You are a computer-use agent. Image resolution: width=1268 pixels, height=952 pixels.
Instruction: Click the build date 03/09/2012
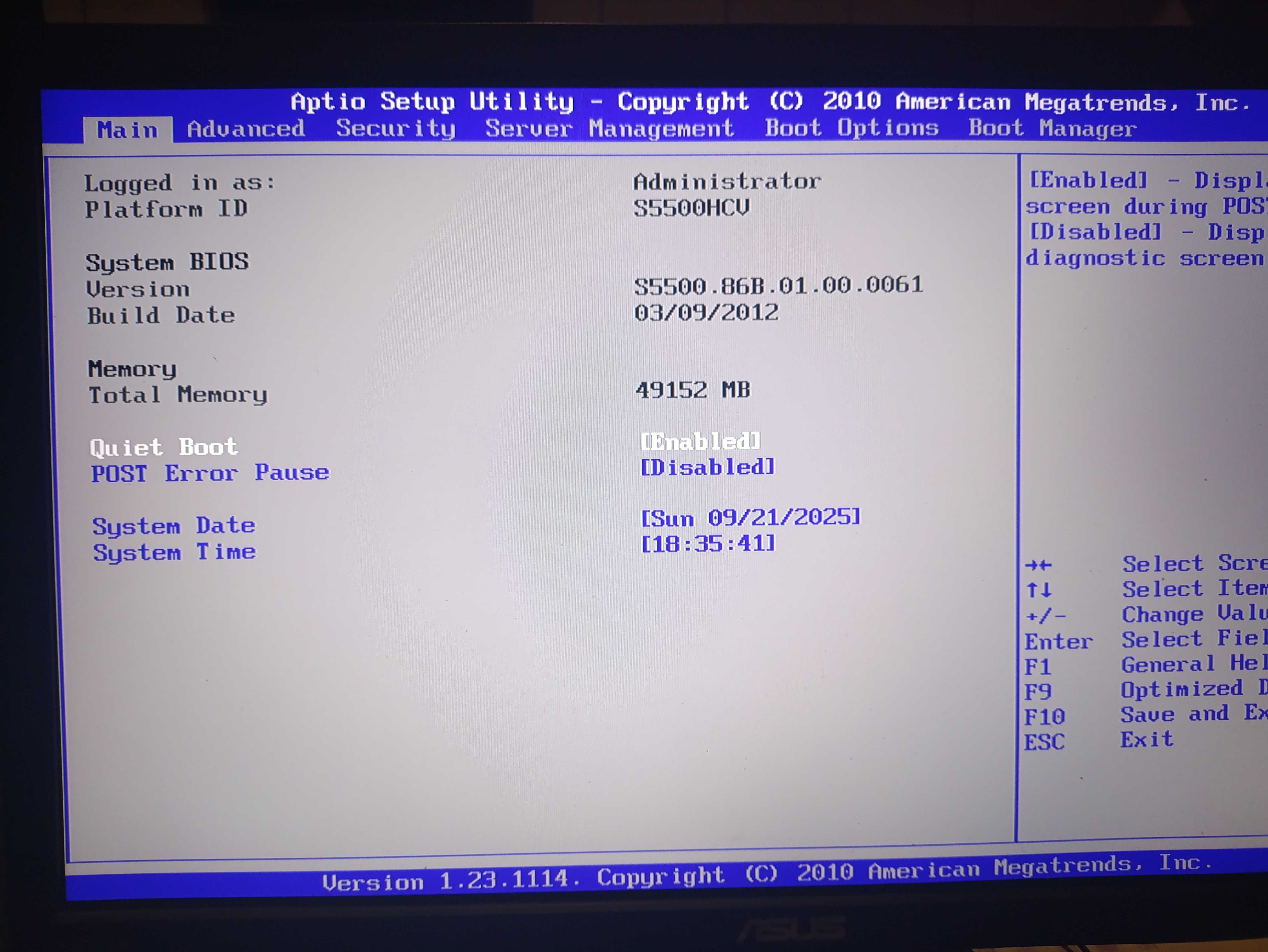[706, 312]
